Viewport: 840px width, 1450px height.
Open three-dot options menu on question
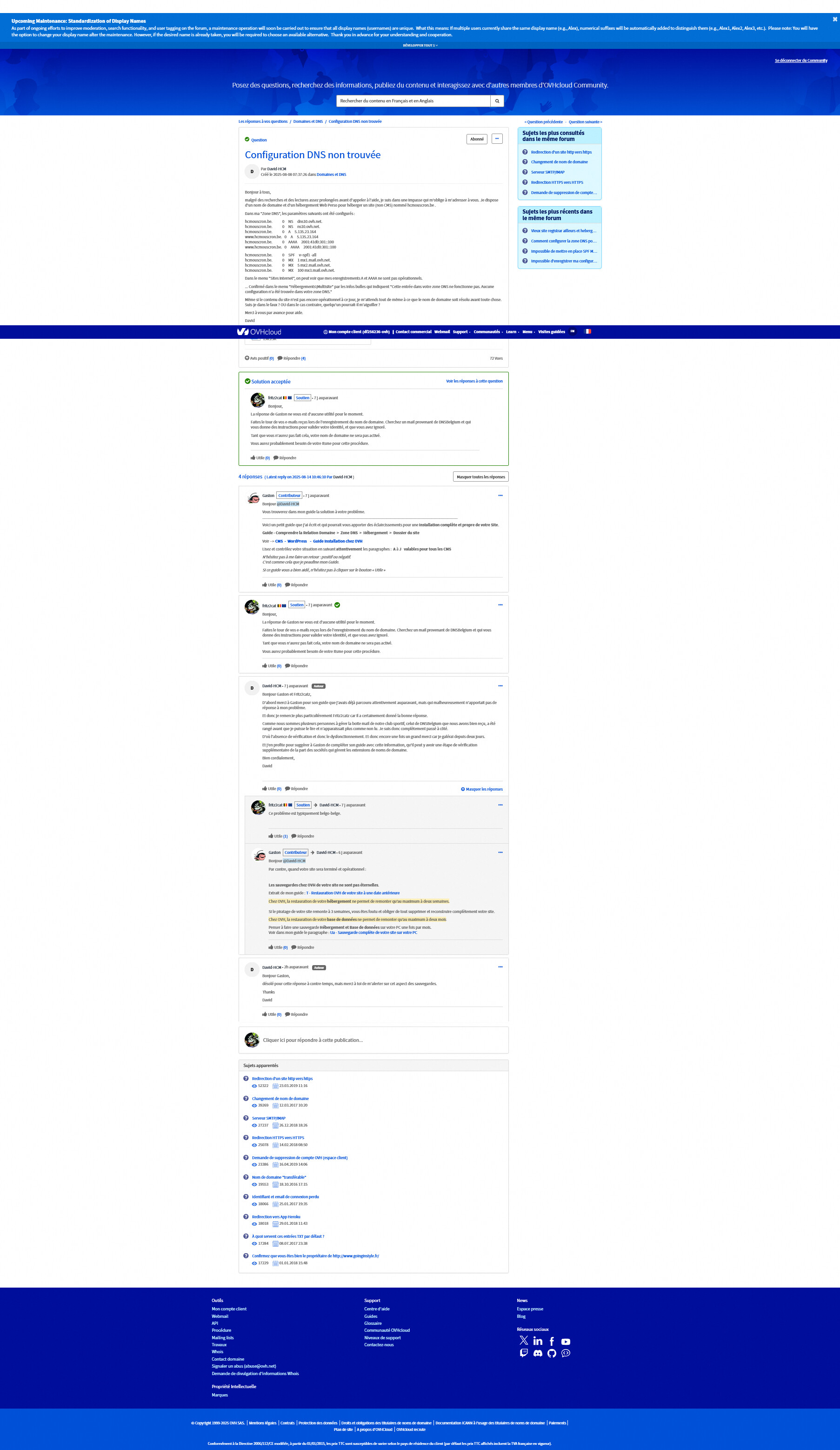497,139
